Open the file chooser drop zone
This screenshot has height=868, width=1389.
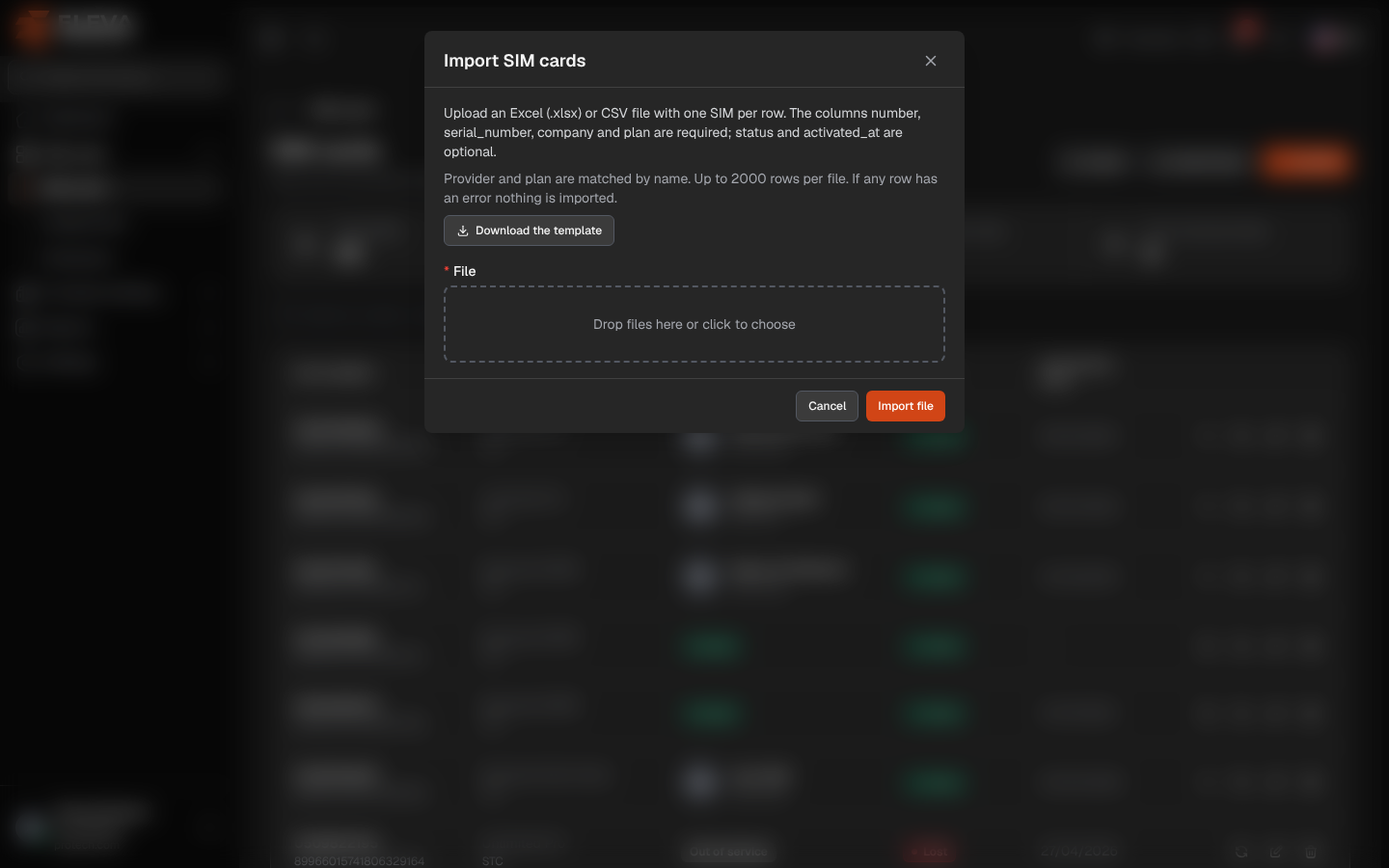pyautogui.click(x=694, y=324)
